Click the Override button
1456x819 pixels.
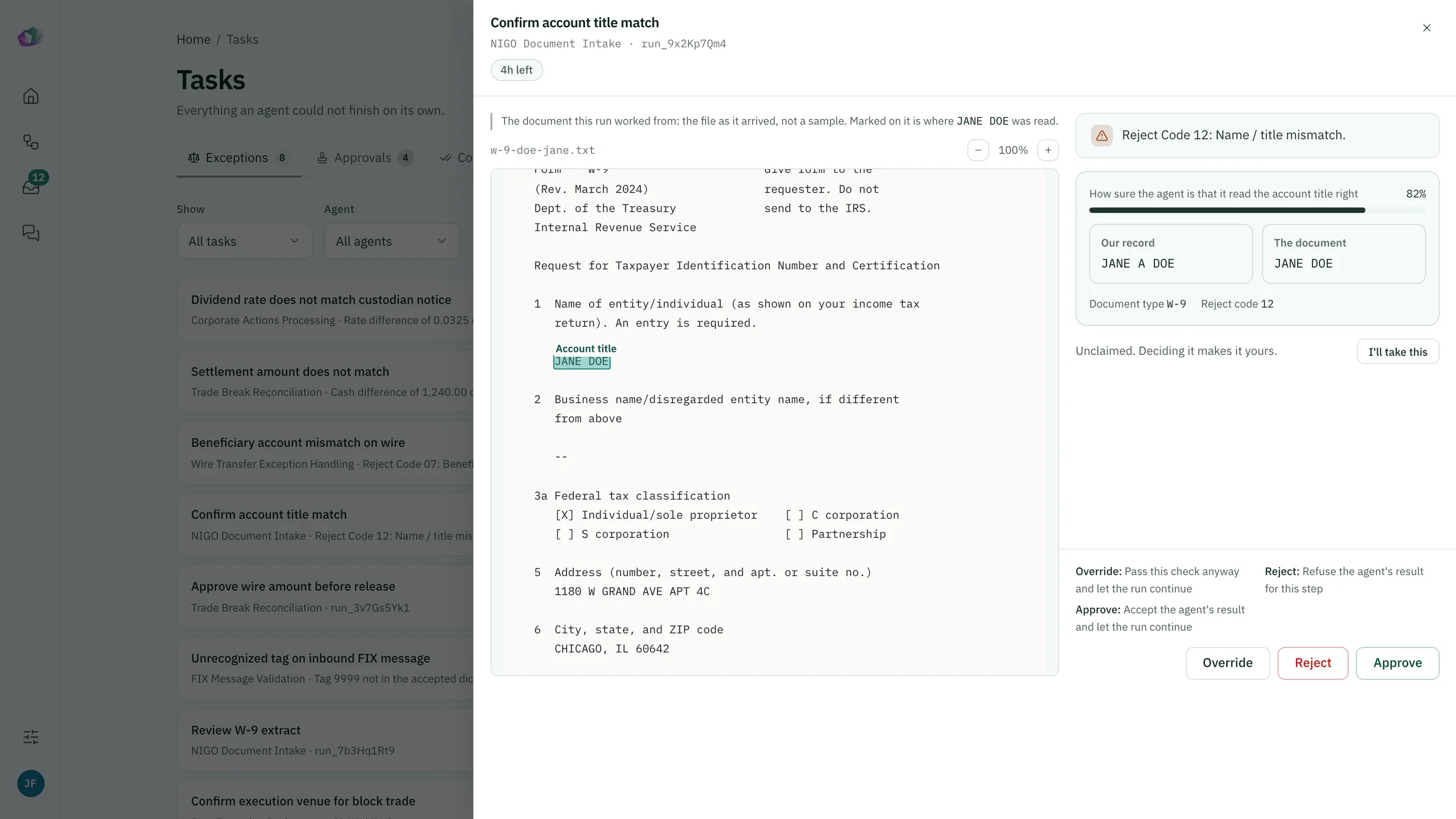click(x=1227, y=663)
